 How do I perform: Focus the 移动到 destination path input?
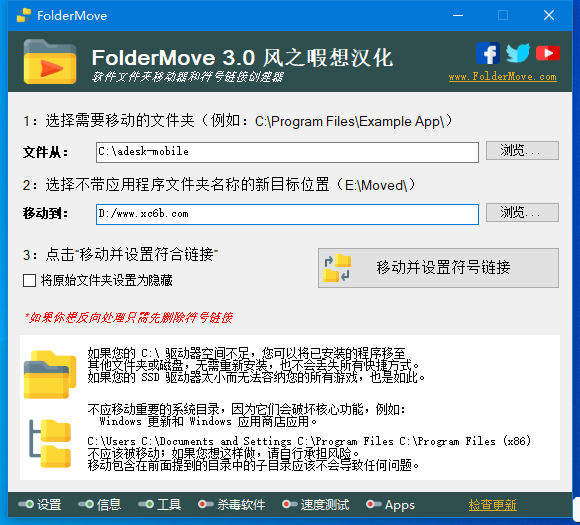[287, 214]
